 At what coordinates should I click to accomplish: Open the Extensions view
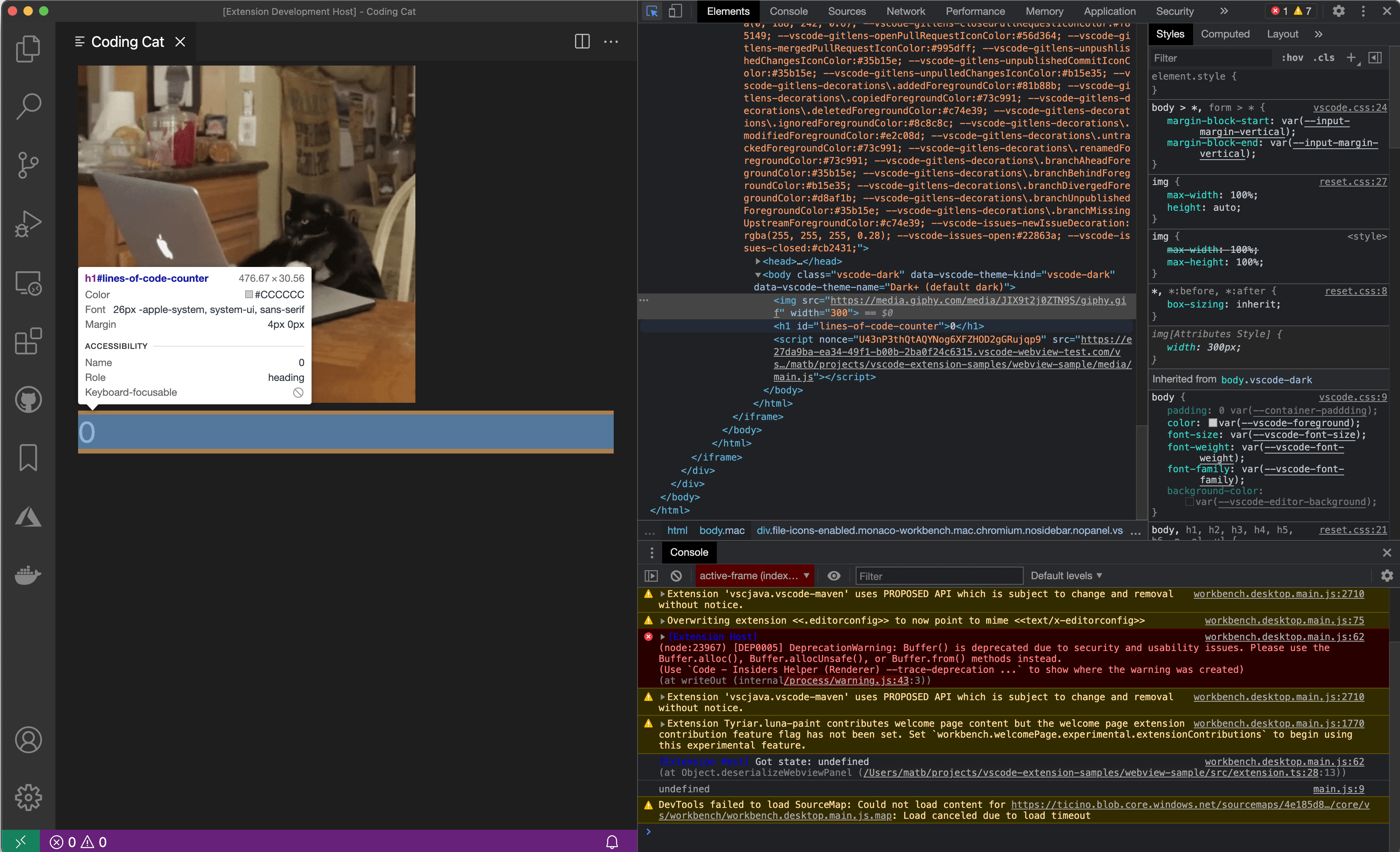pyautogui.click(x=28, y=341)
